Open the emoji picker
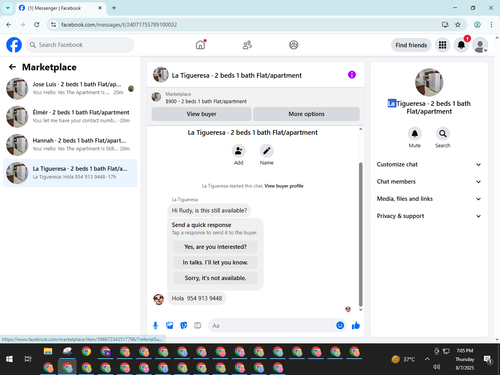The height and width of the screenshot is (375, 500). click(x=340, y=325)
